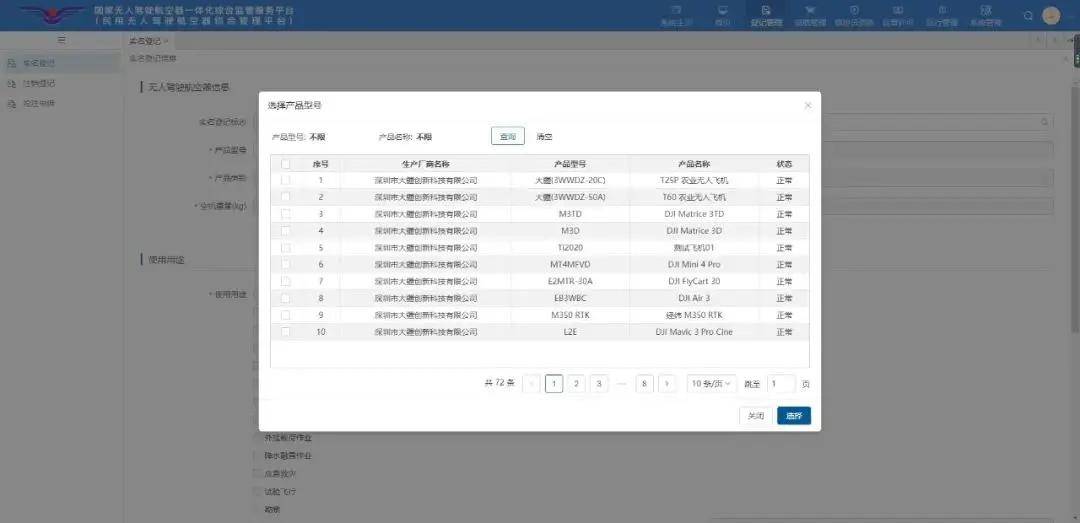Click the M3TD model cell

pos(570,214)
